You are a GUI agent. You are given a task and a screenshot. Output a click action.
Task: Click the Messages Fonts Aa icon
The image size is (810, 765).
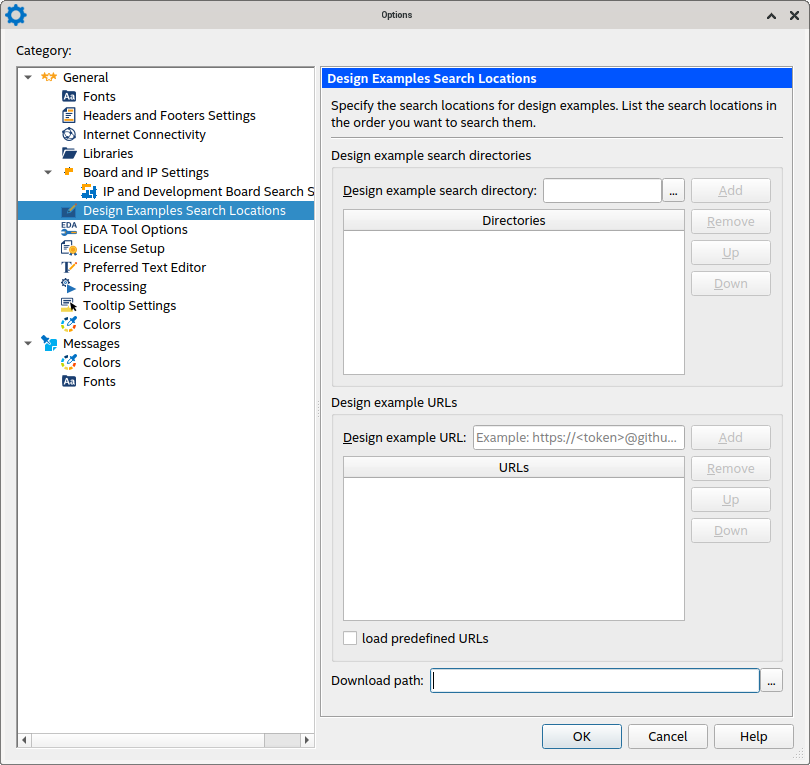coord(69,381)
